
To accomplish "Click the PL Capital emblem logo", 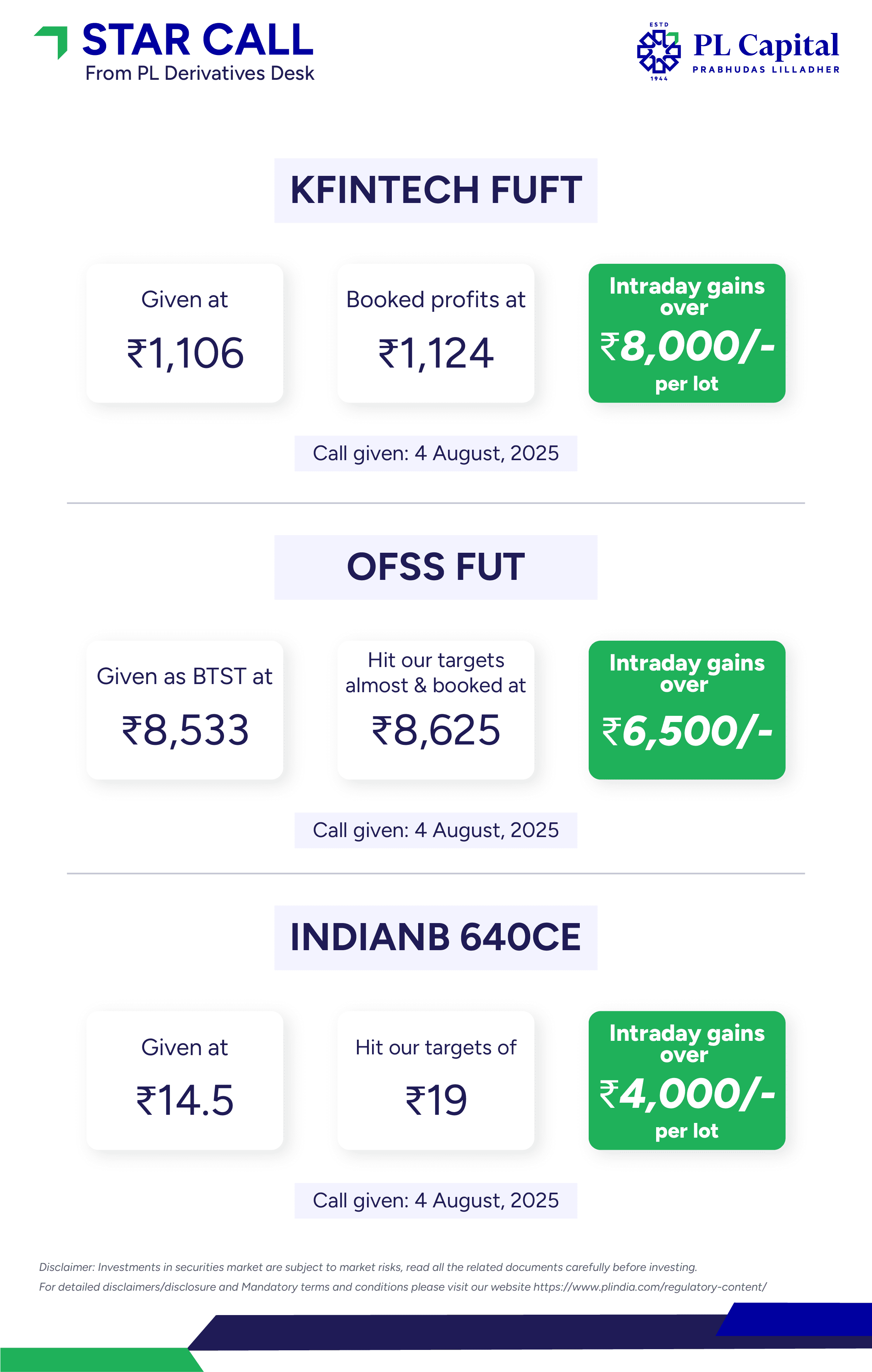I will (658, 52).
